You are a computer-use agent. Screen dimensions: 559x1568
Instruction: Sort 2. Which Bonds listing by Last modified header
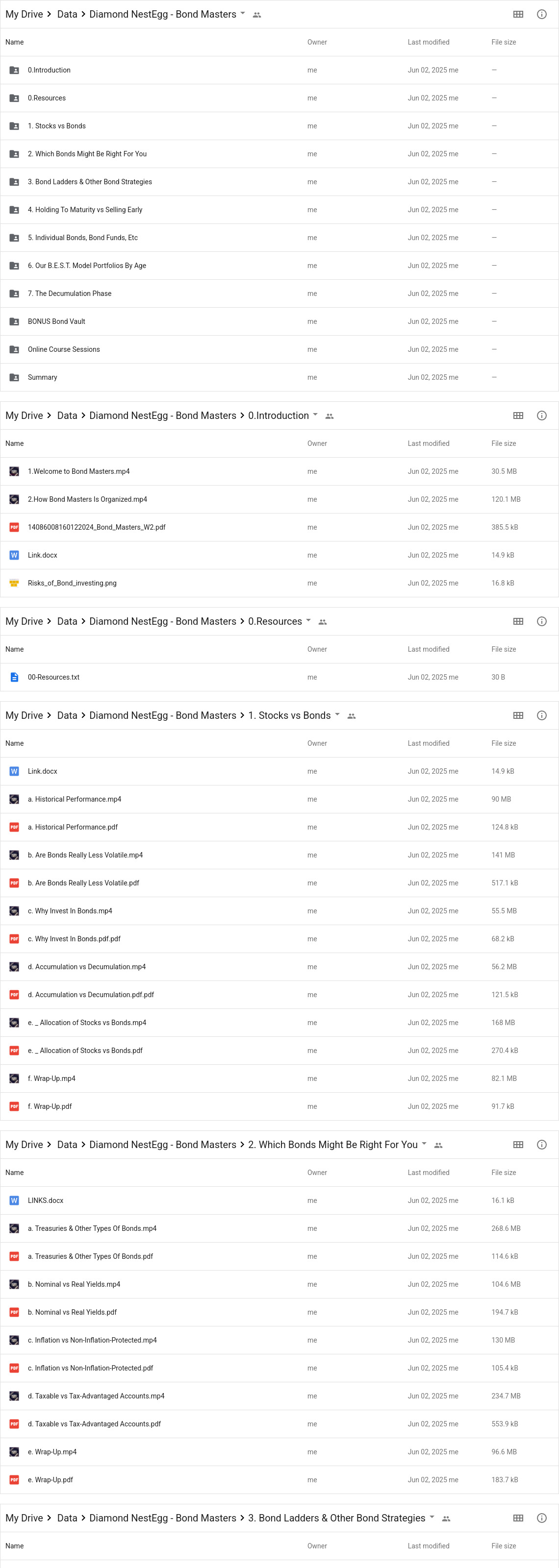pos(429,1173)
